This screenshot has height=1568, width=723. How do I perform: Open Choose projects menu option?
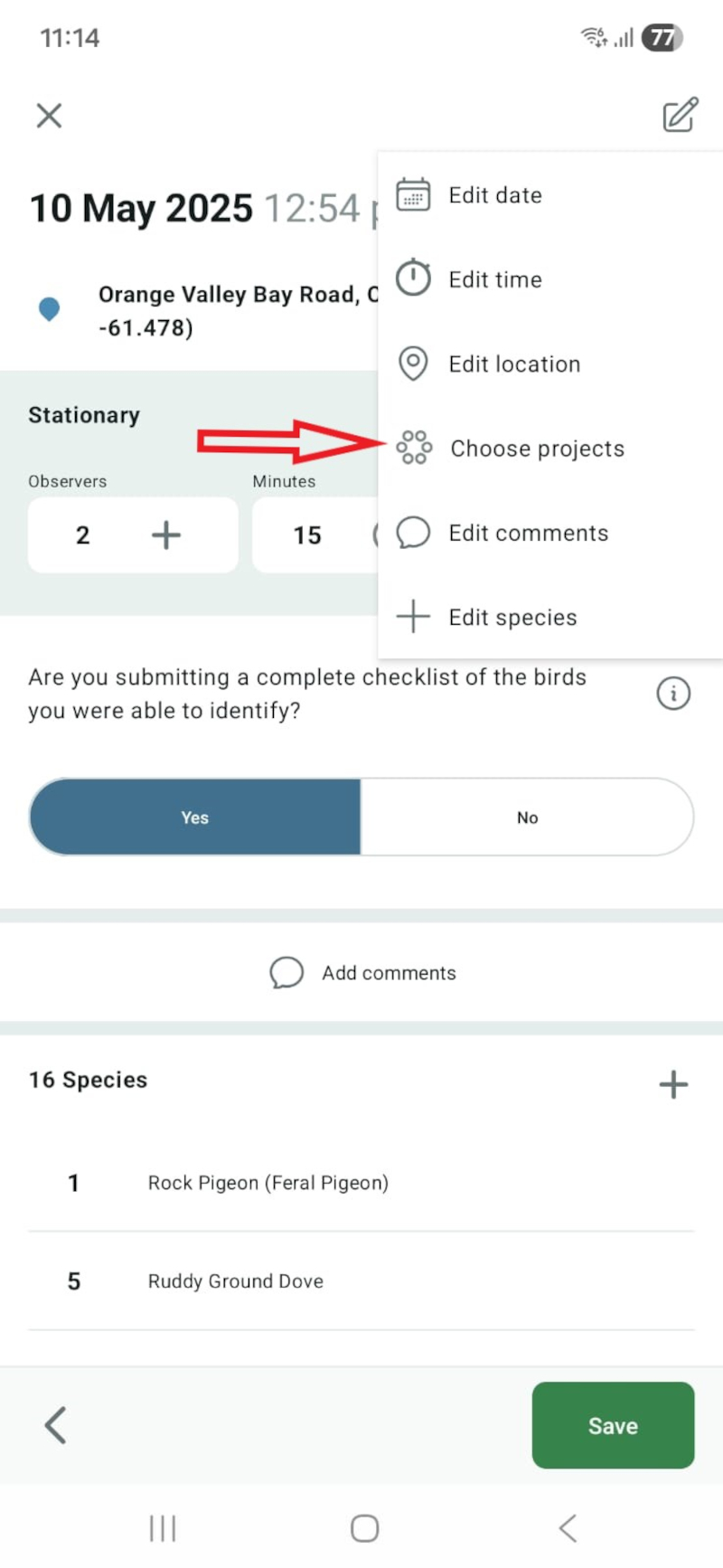click(537, 449)
